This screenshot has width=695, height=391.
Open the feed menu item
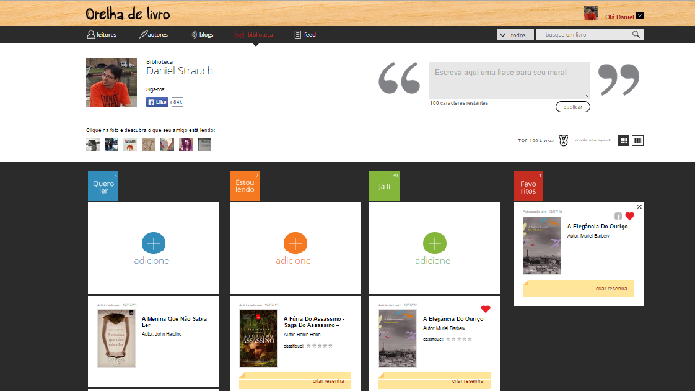[305, 35]
